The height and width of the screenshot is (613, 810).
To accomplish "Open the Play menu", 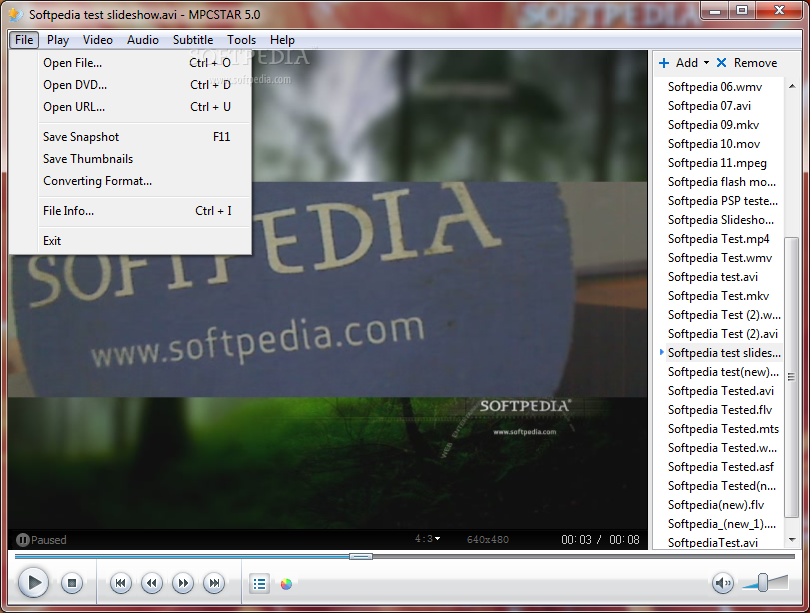I will pyautogui.click(x=58, y=40).
